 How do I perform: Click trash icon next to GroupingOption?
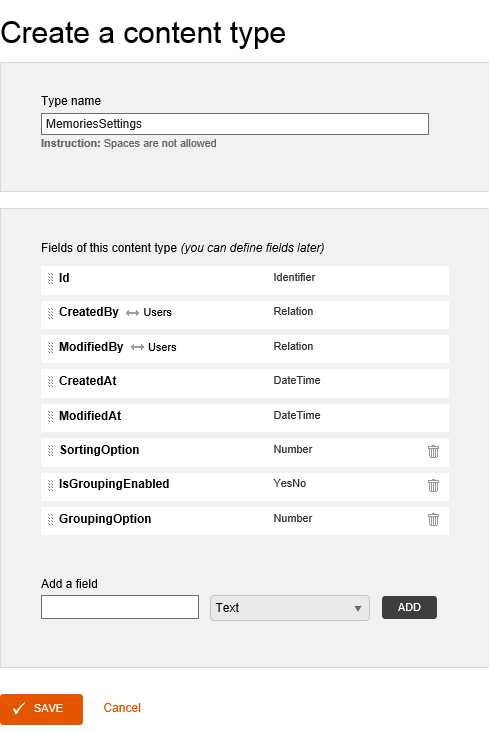click(x=433, y=519)
